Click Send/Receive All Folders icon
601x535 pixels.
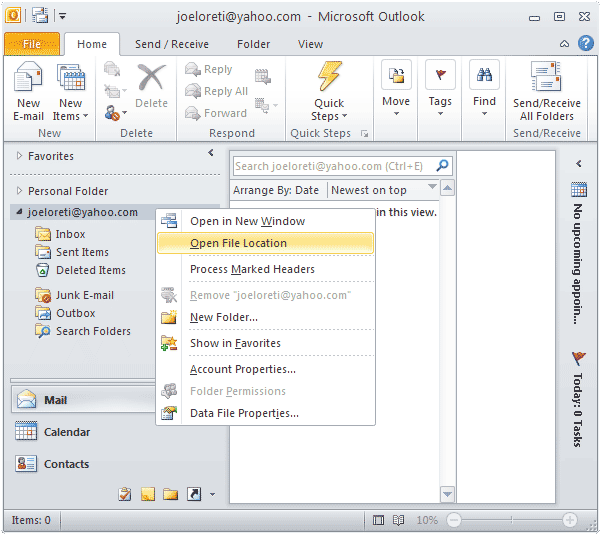pos(546,79)
